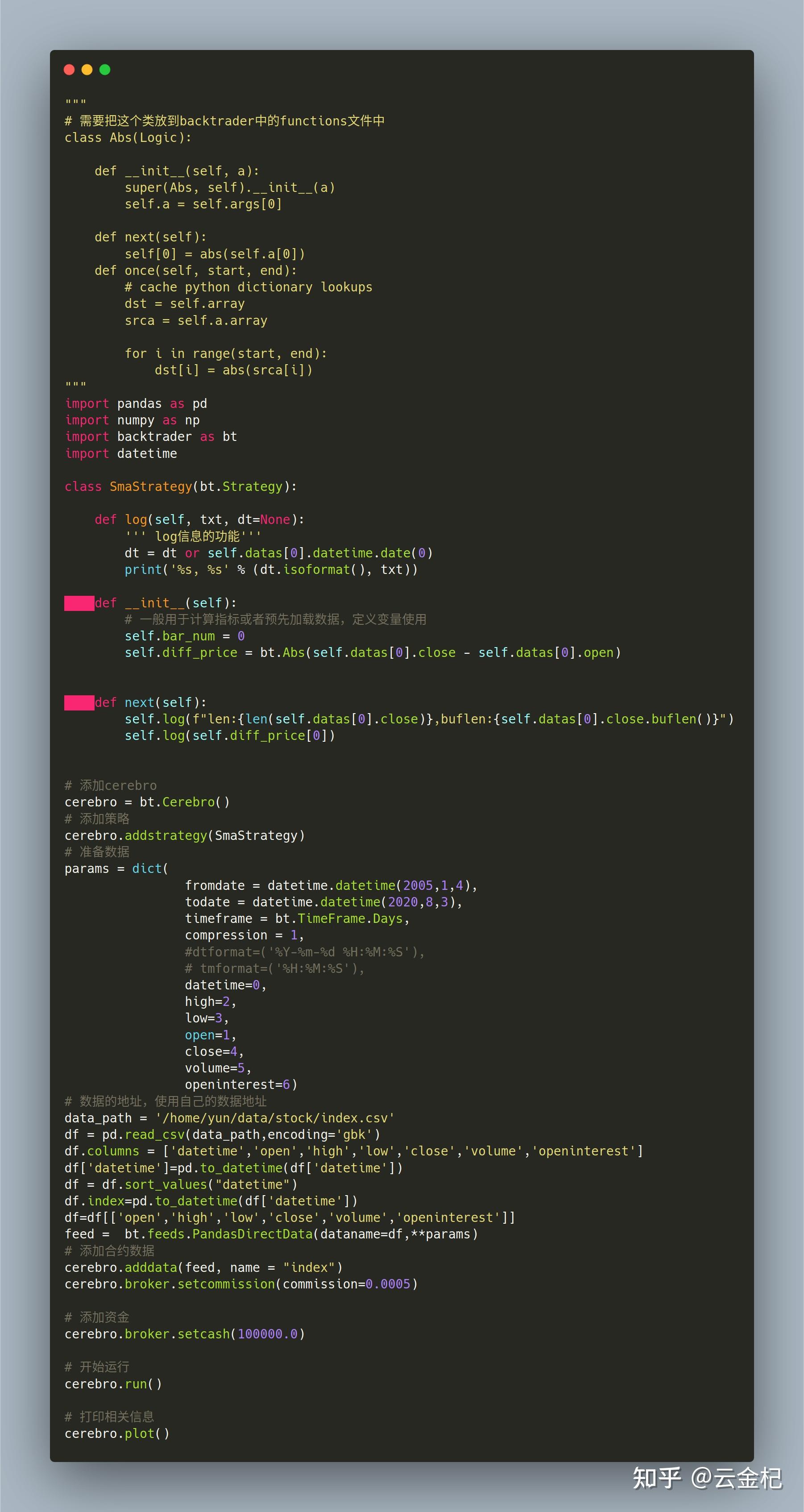Click the red close dot
This screenshot has width=804, height=1512.
[x=69, y=70]
